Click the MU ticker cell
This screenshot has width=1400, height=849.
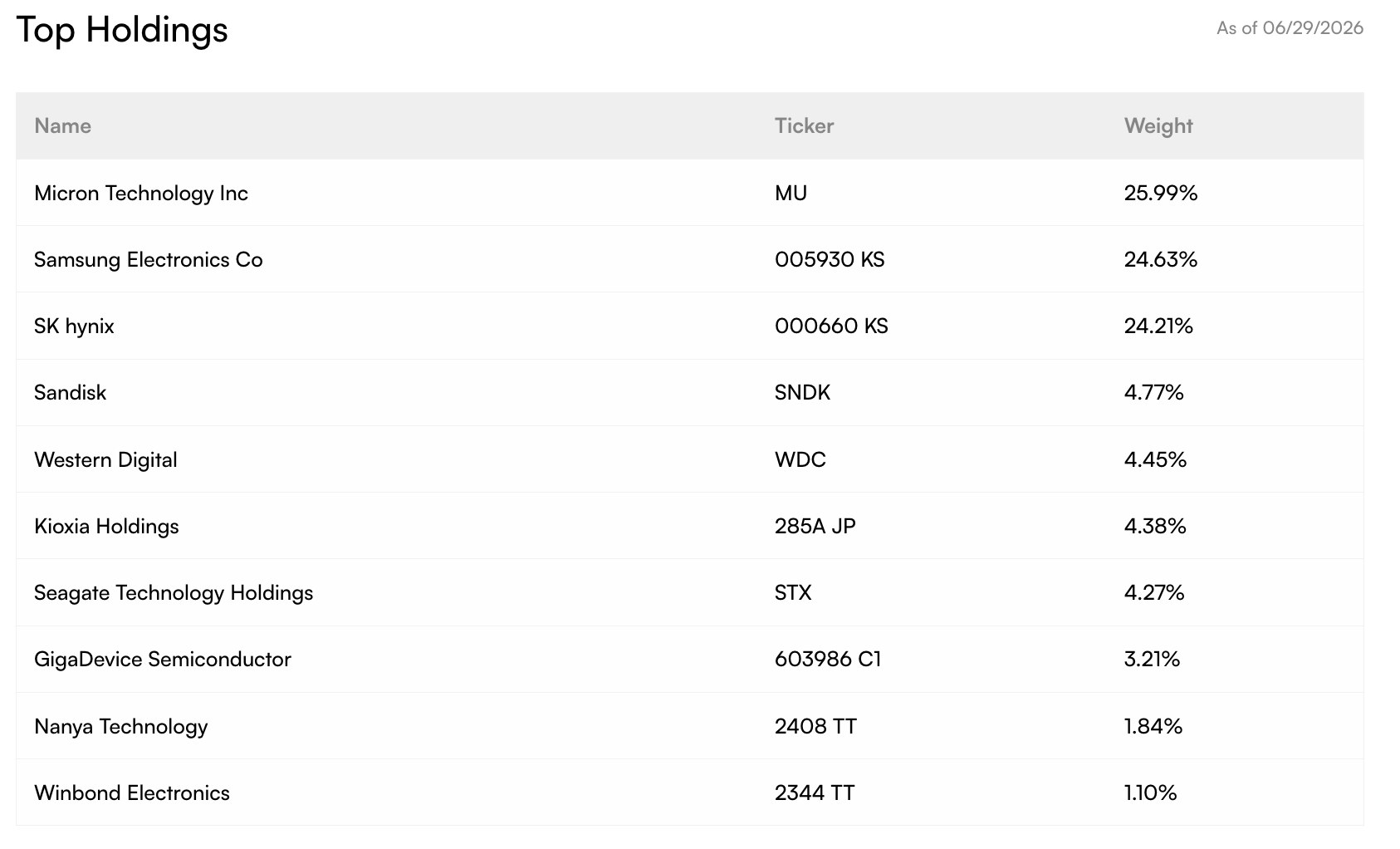[791, 193]
